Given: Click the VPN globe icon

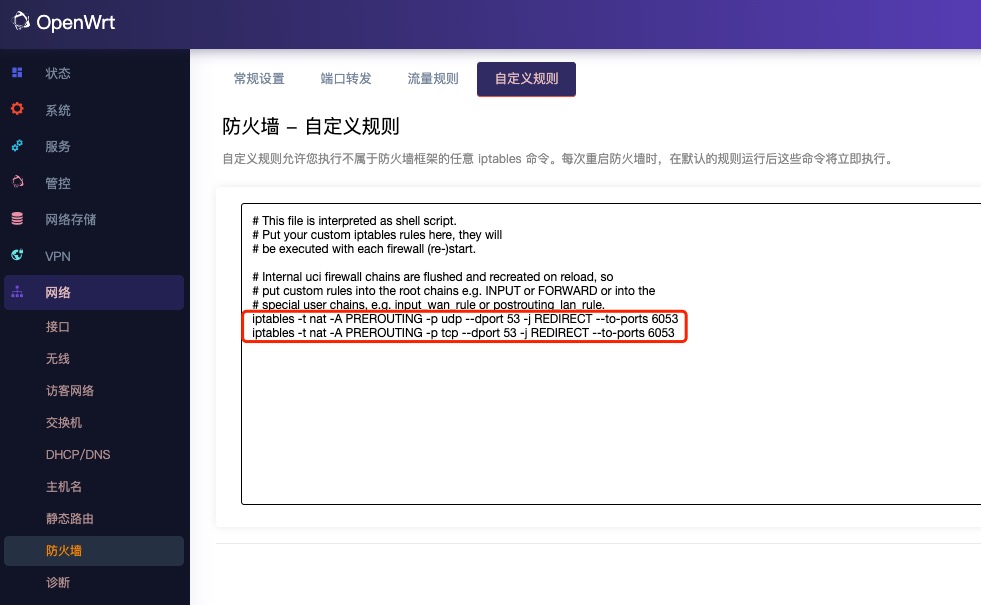Looking at the screenshot, I should click(18, 255).
